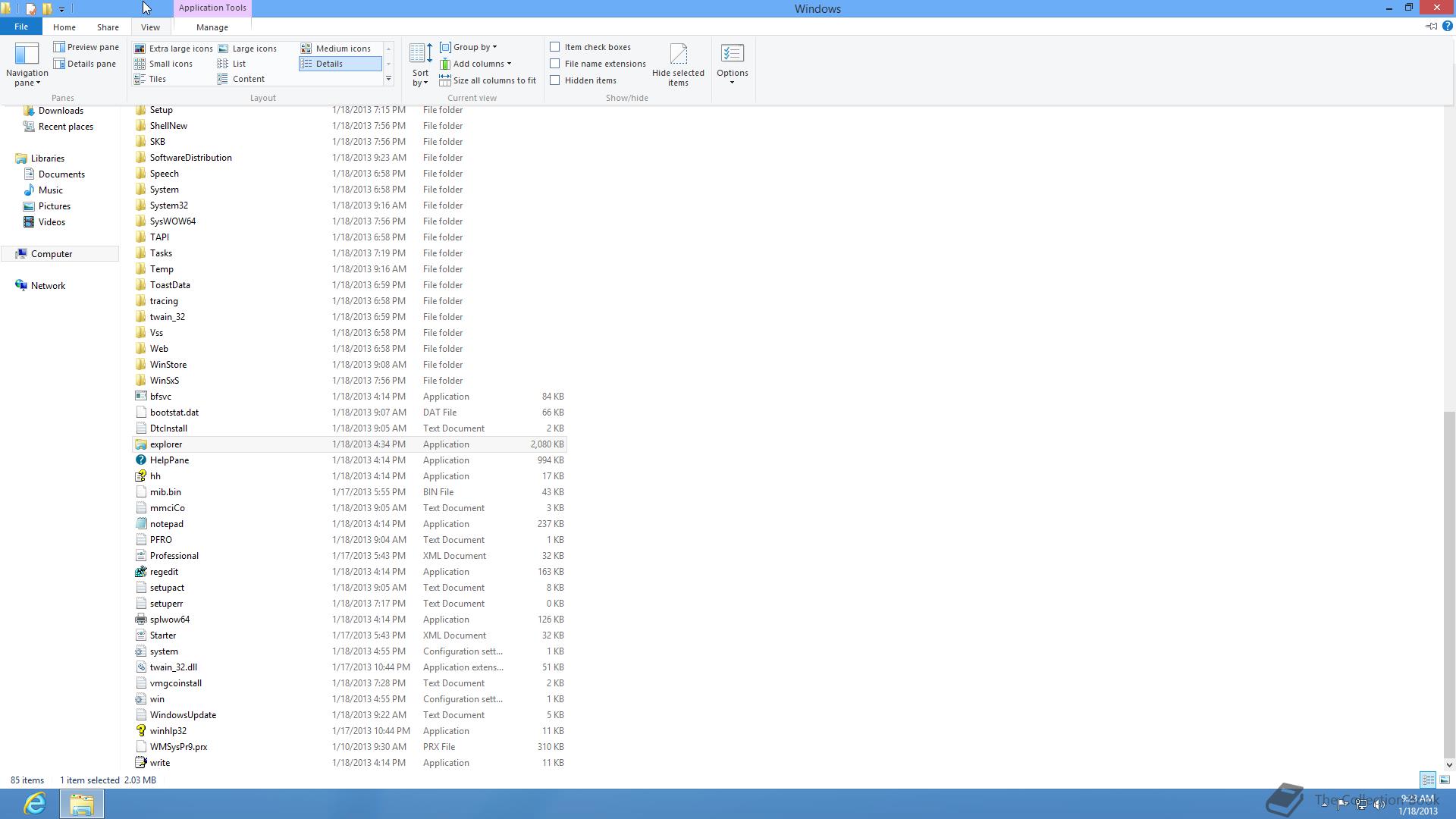Open the Videos library

44,222
